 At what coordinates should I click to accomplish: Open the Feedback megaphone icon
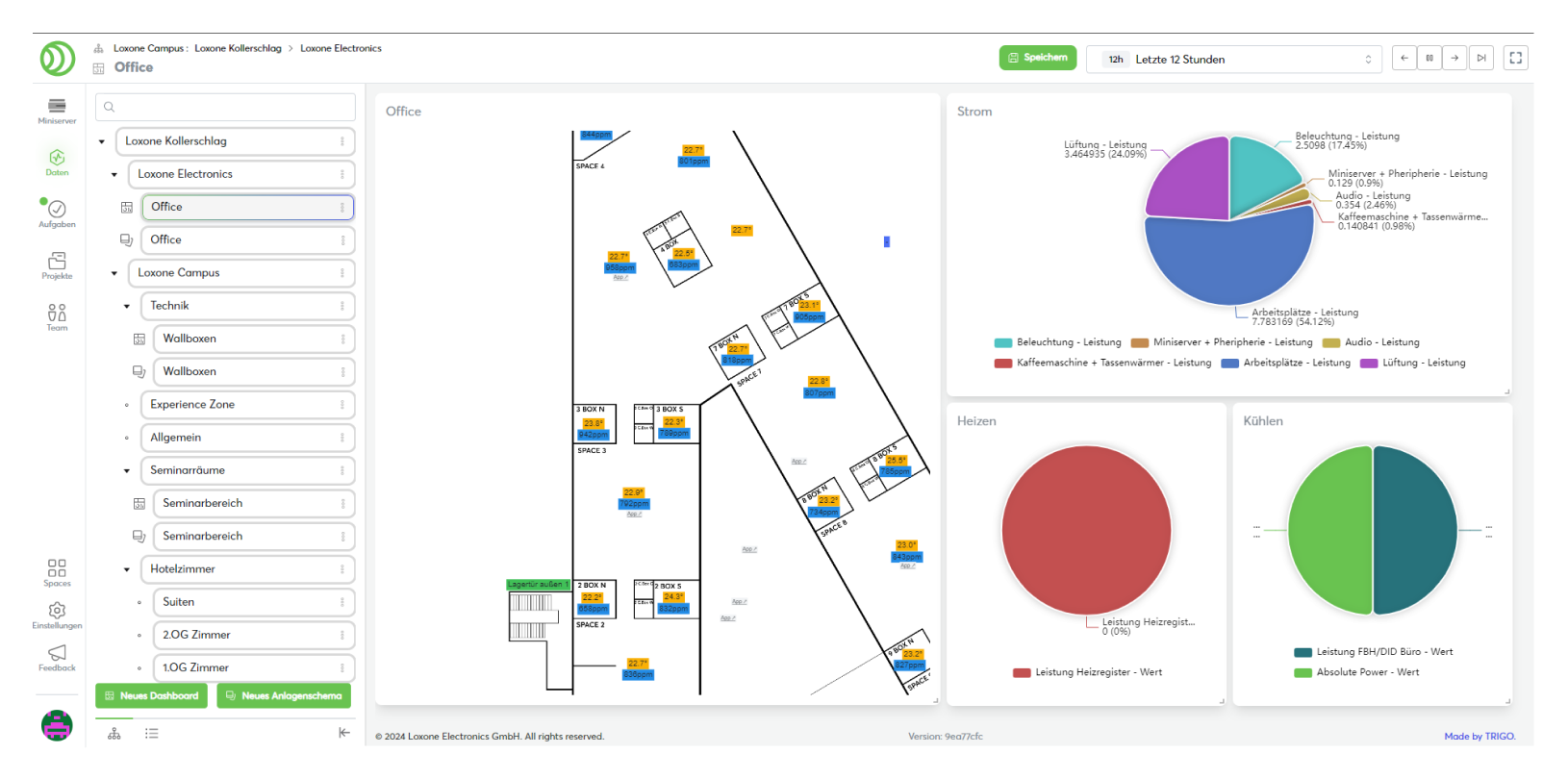[x=57, y=657]
